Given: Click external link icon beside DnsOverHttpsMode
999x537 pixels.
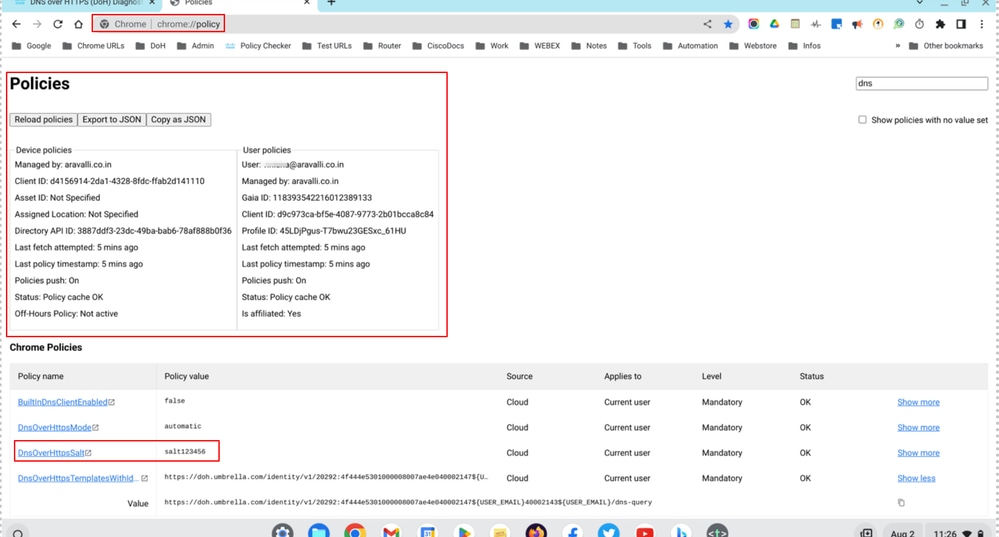Looking at the screenshot, I should pos(96,427).
